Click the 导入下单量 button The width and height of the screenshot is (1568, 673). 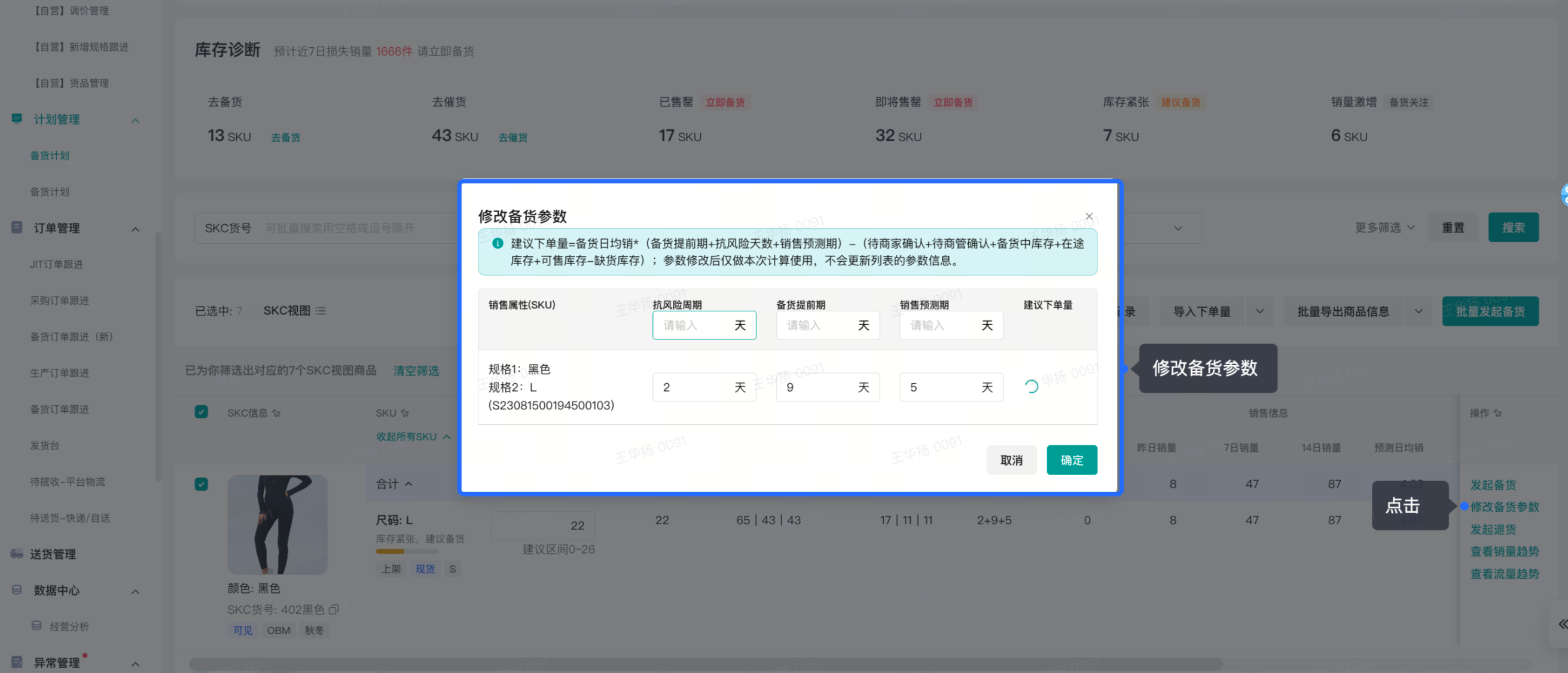point(1202,311)
